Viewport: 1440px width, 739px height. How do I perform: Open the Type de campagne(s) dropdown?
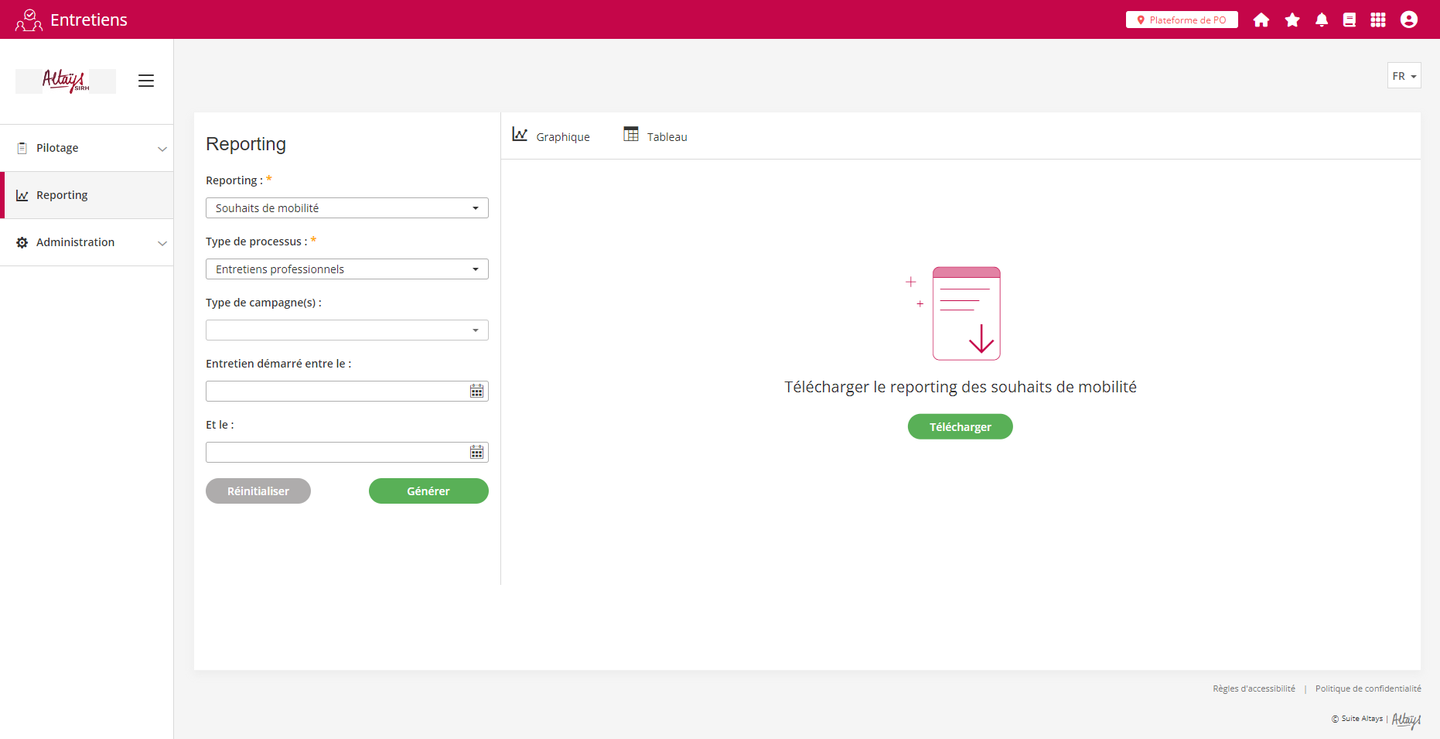346,330
